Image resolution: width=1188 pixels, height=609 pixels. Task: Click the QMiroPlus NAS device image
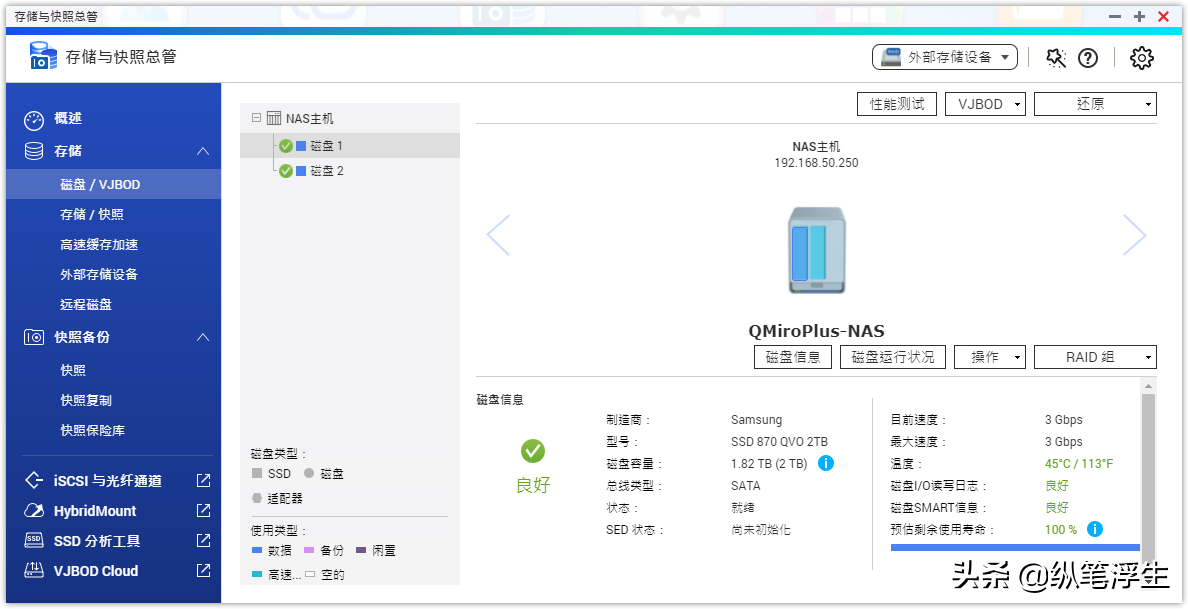point(817,251)
